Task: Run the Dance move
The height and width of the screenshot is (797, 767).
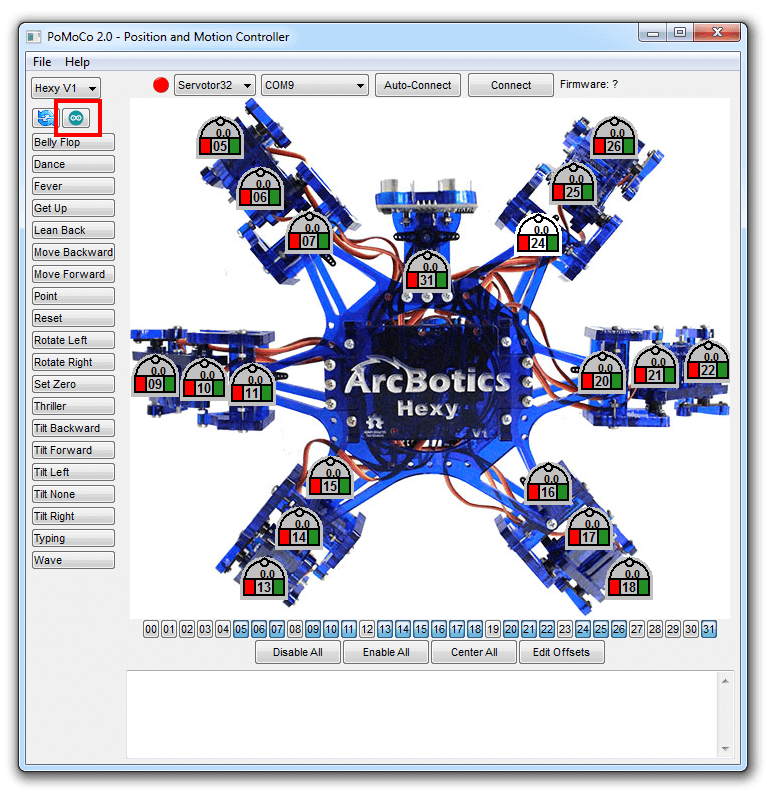Action: 73,164
